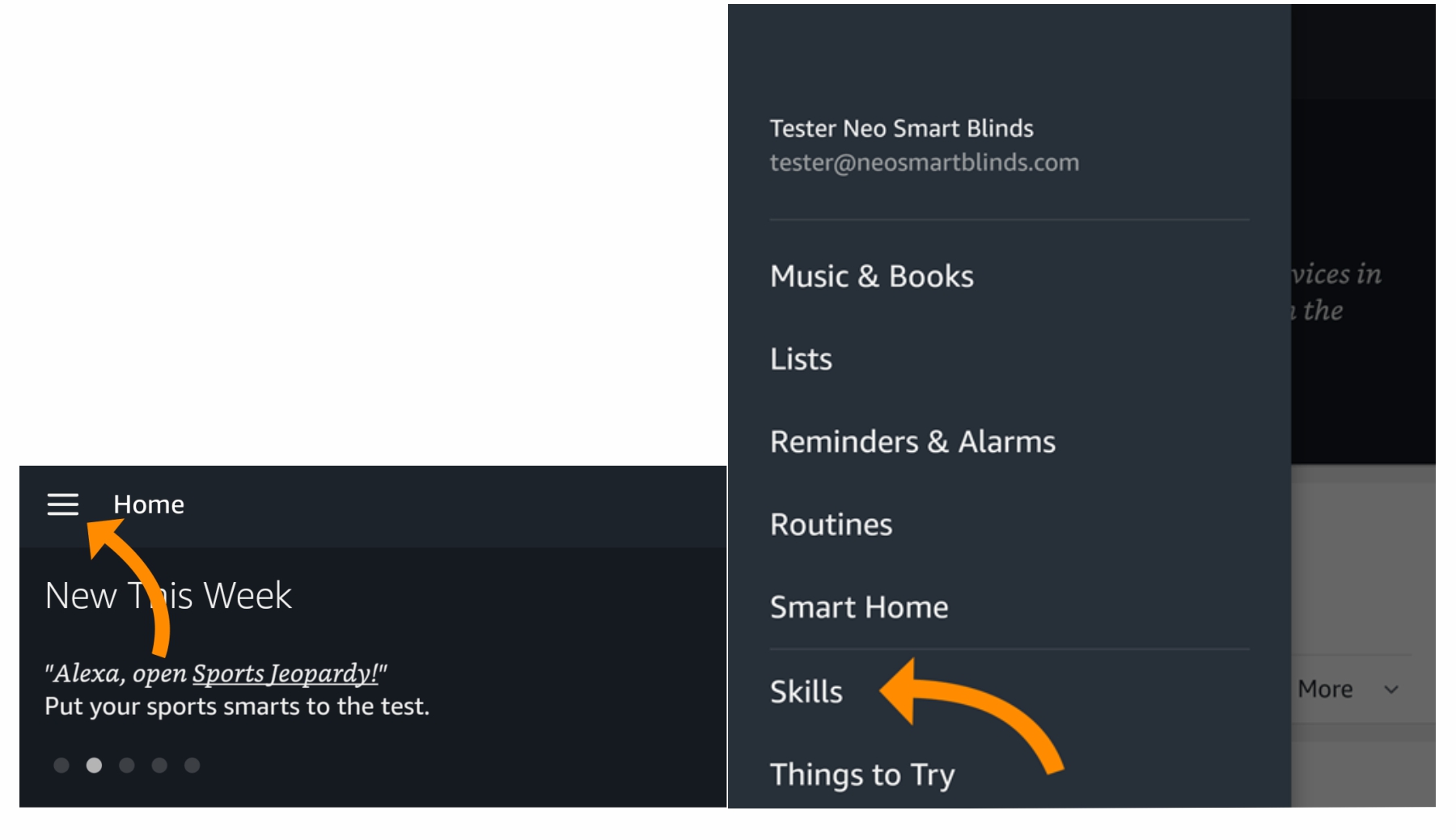Open Reminders & Alarms
The width and height of the screenshot is (1456, 840).
coord(912,442)
